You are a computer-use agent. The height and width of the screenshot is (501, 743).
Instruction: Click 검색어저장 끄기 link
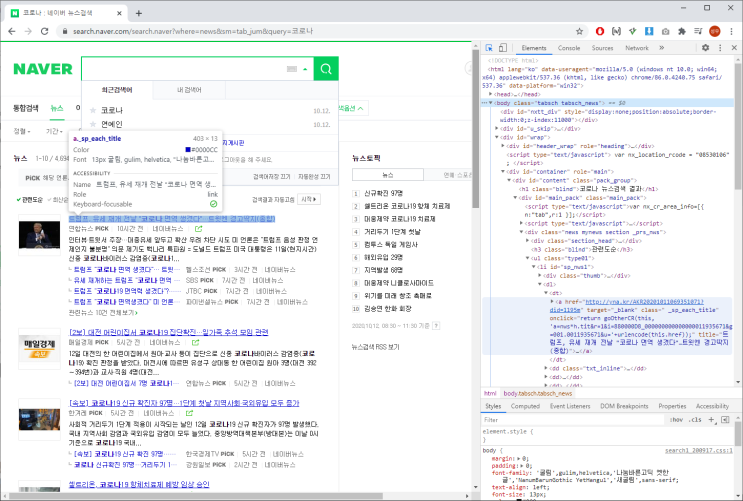272,176
